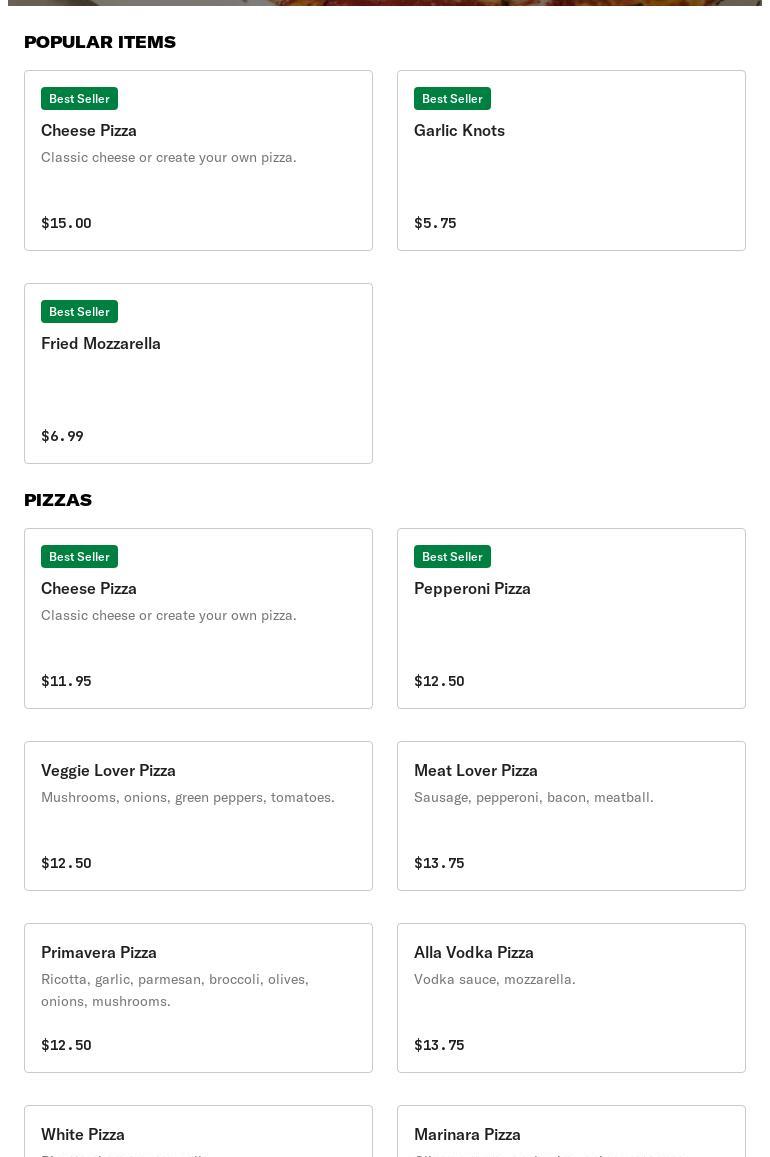Click the food banner image at top

[385, 2]
